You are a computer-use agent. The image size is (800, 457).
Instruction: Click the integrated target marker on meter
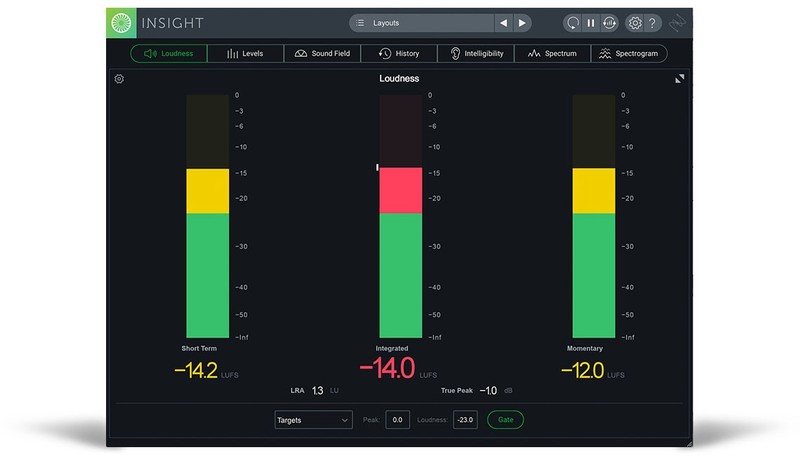[x=377, y=167]
